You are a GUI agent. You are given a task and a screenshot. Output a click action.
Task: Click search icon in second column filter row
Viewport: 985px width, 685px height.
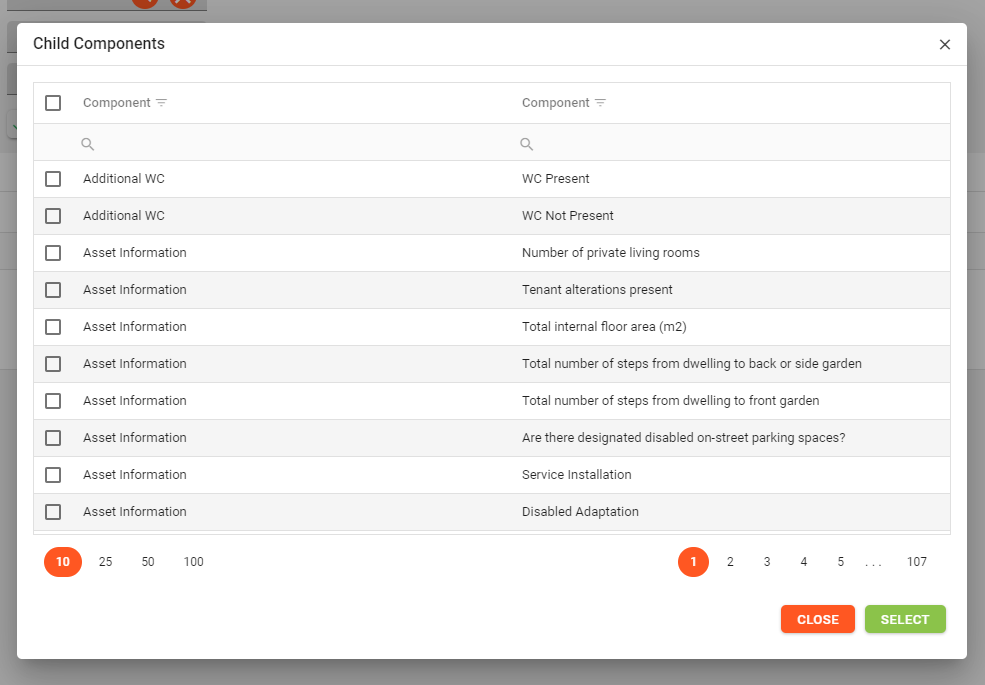[527, 144]
